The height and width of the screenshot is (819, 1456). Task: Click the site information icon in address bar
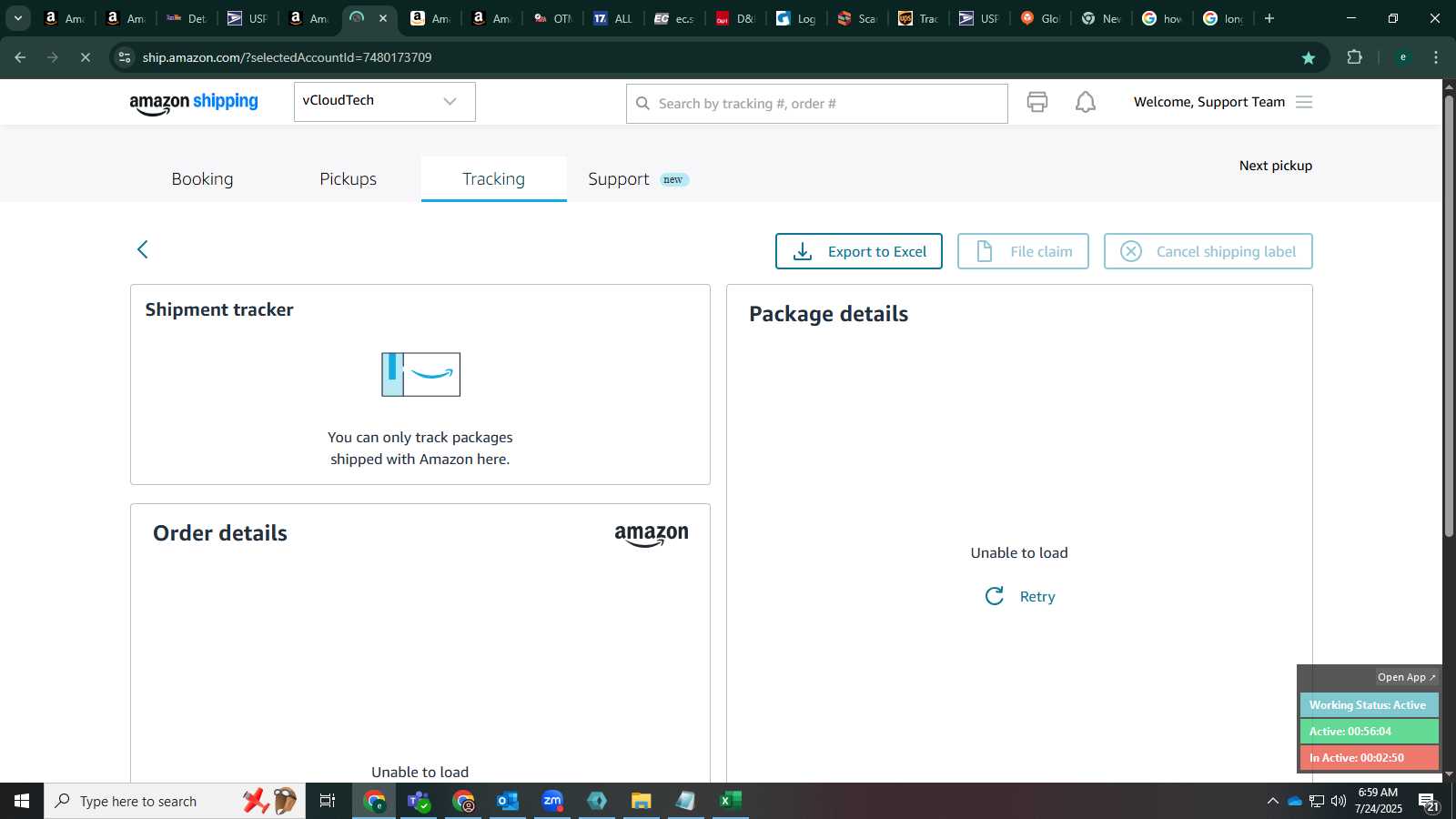tap(125, 57)
